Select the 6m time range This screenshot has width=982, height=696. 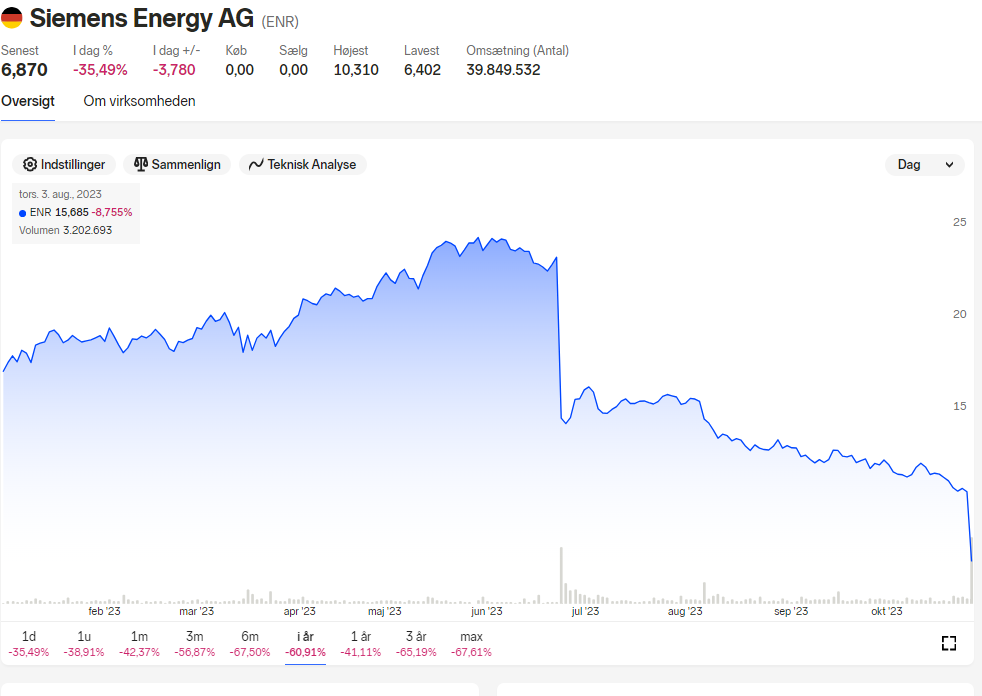250,644
